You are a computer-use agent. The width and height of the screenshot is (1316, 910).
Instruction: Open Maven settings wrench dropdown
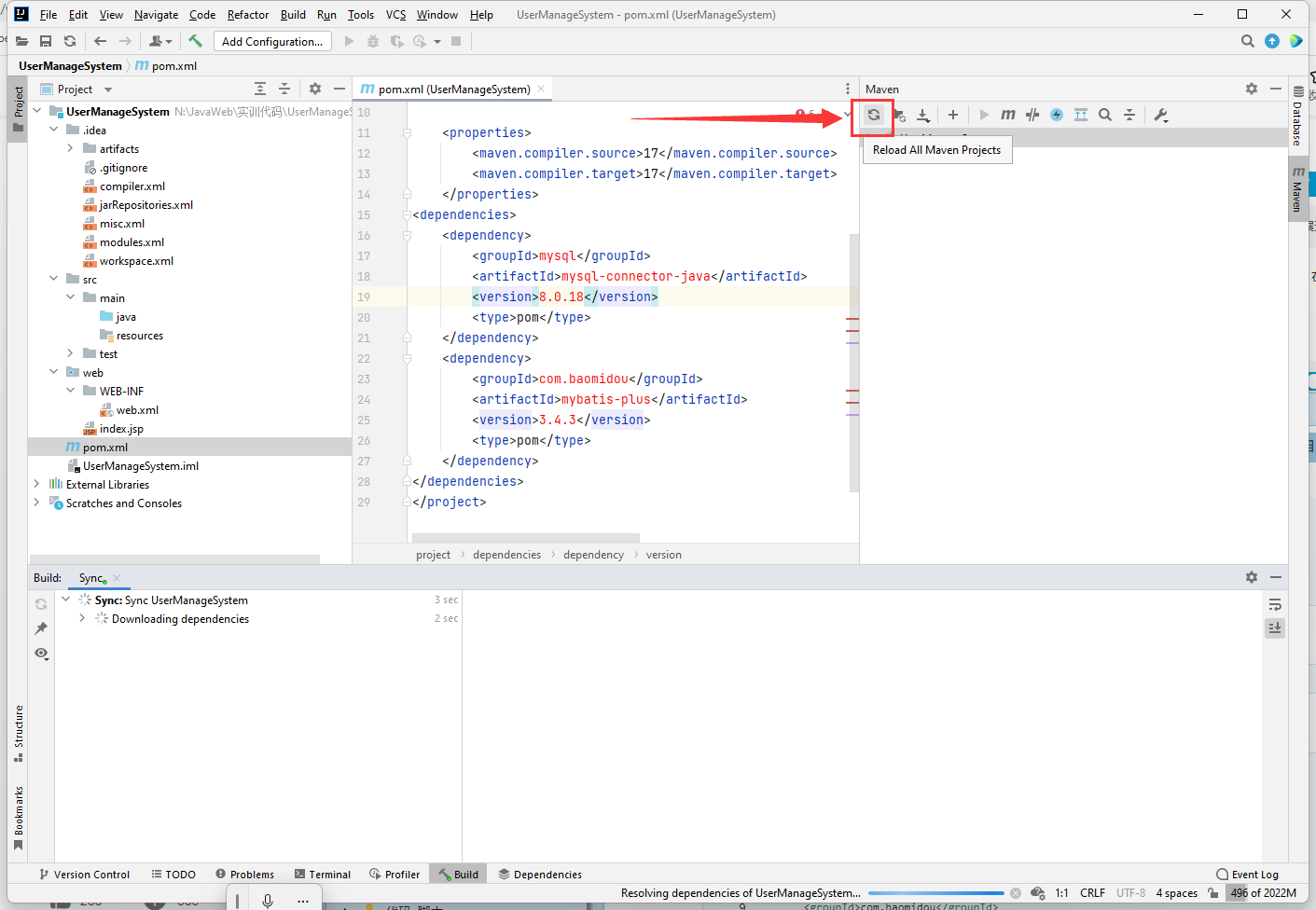(1161, 115)
